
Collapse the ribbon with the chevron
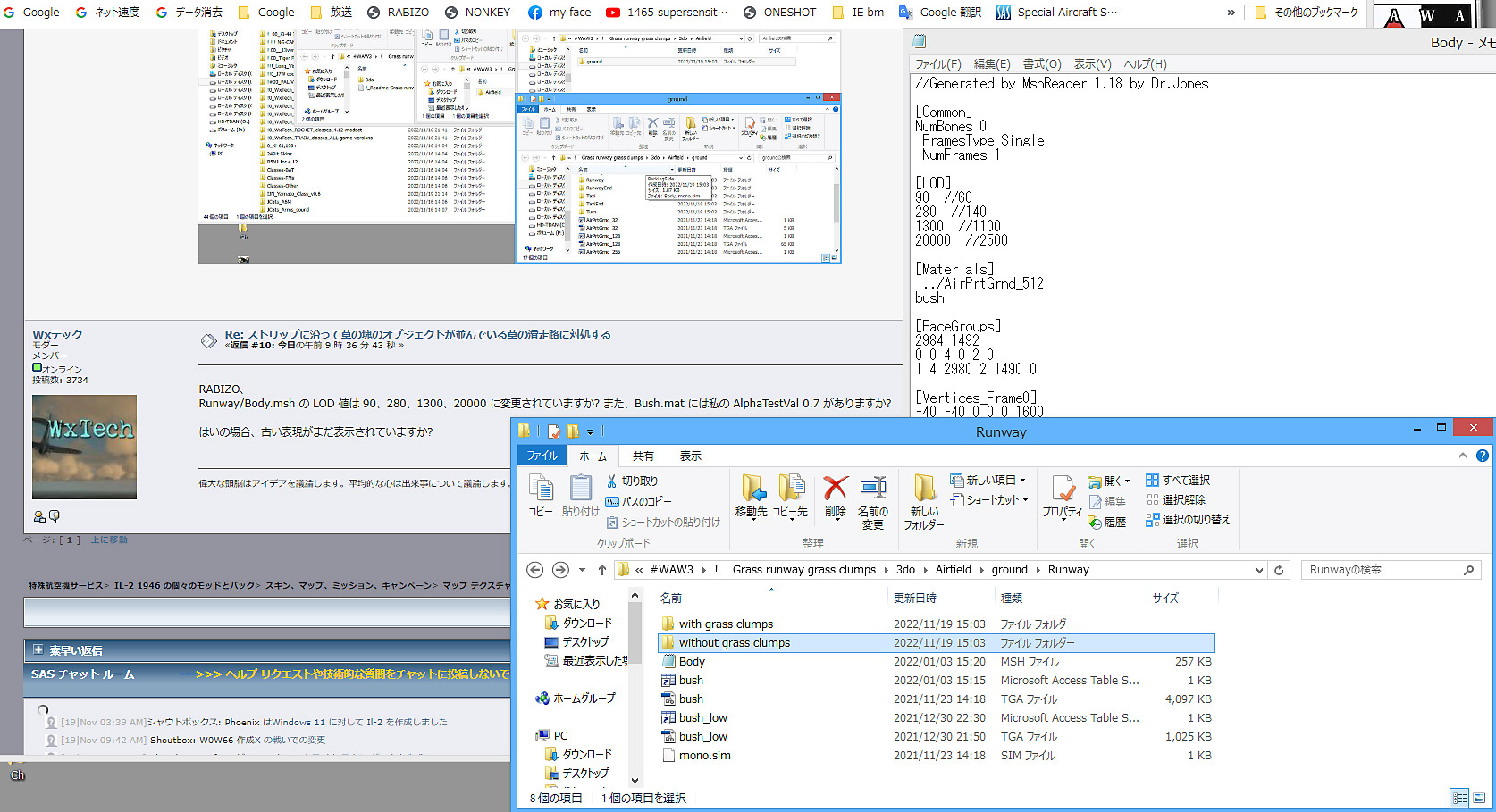[1463, 456]
